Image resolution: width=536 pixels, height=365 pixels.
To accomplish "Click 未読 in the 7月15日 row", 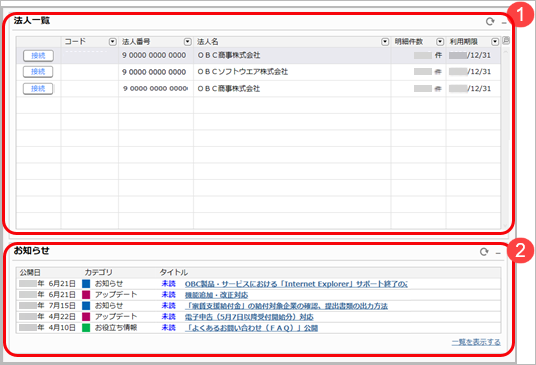I will pyautogui.click(x=169, y=306).
